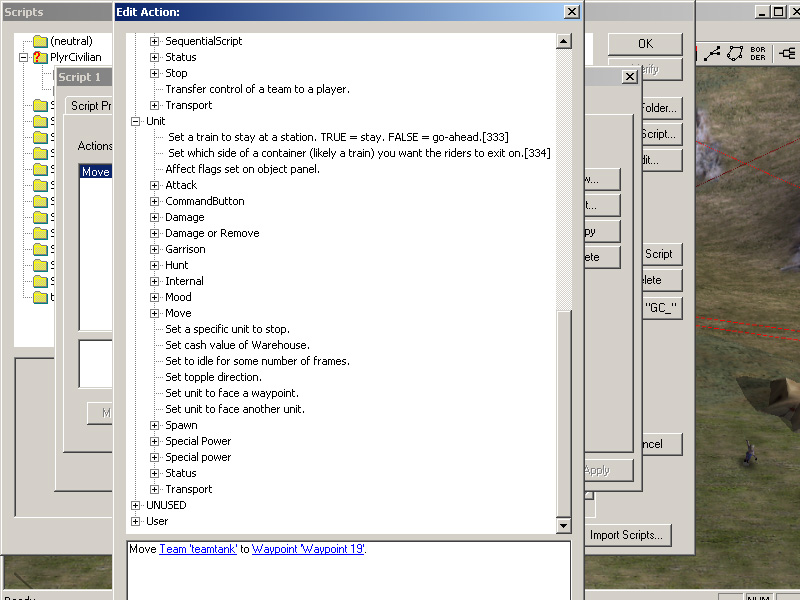Expand the UNUSED tree node

click(136, 505)
